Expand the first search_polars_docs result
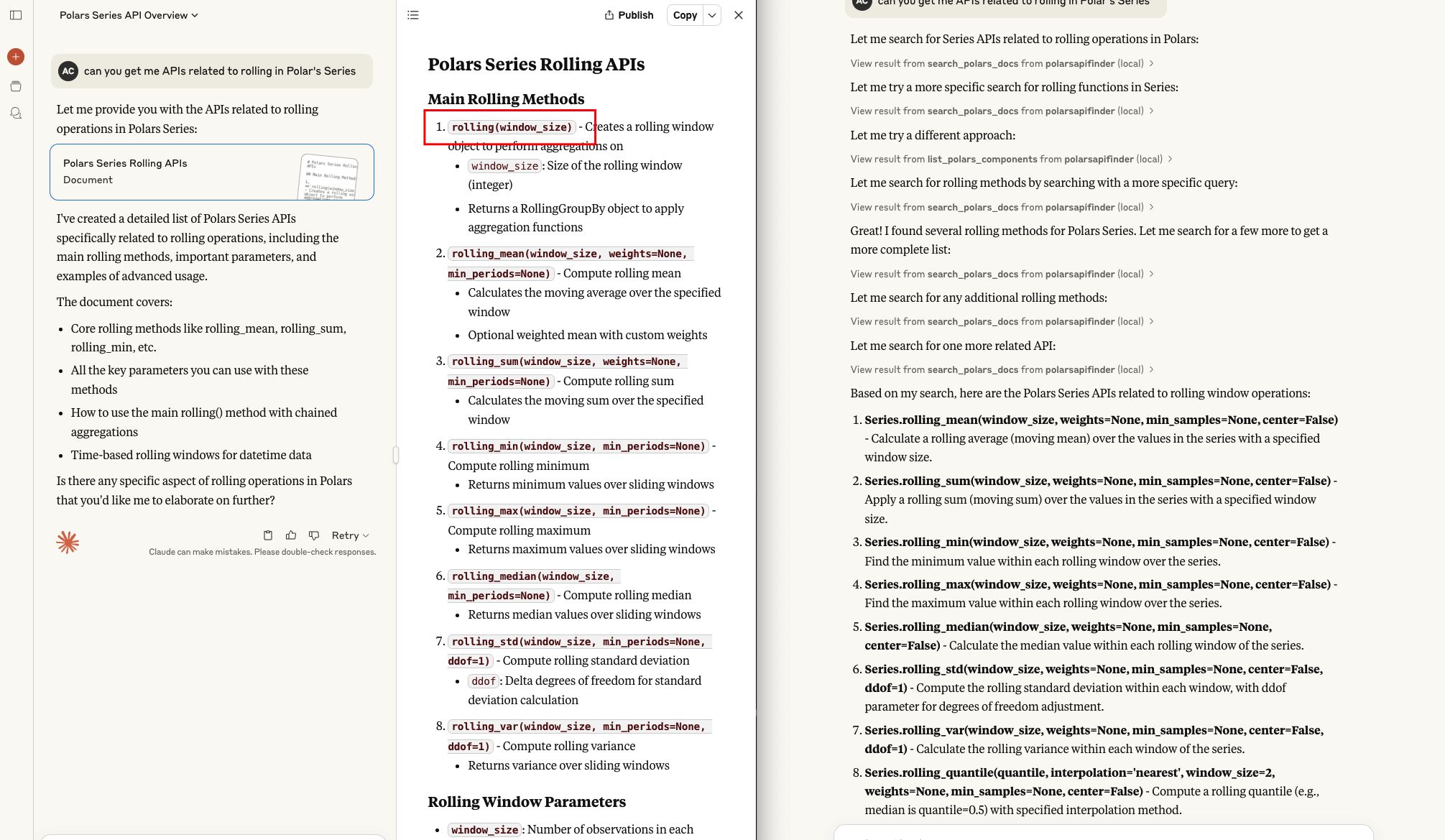Screen dimensions: 1445x840 click(x=1002, y=63)
